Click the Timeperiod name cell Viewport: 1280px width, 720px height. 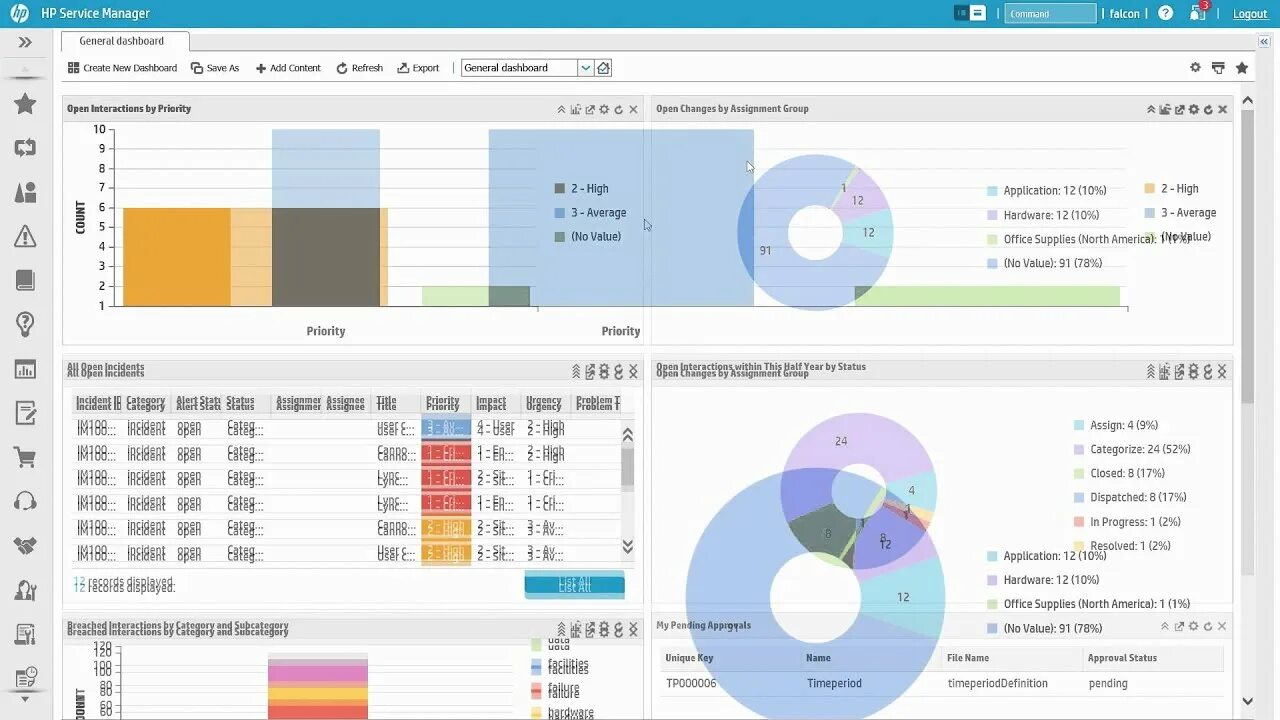point(834,684)
